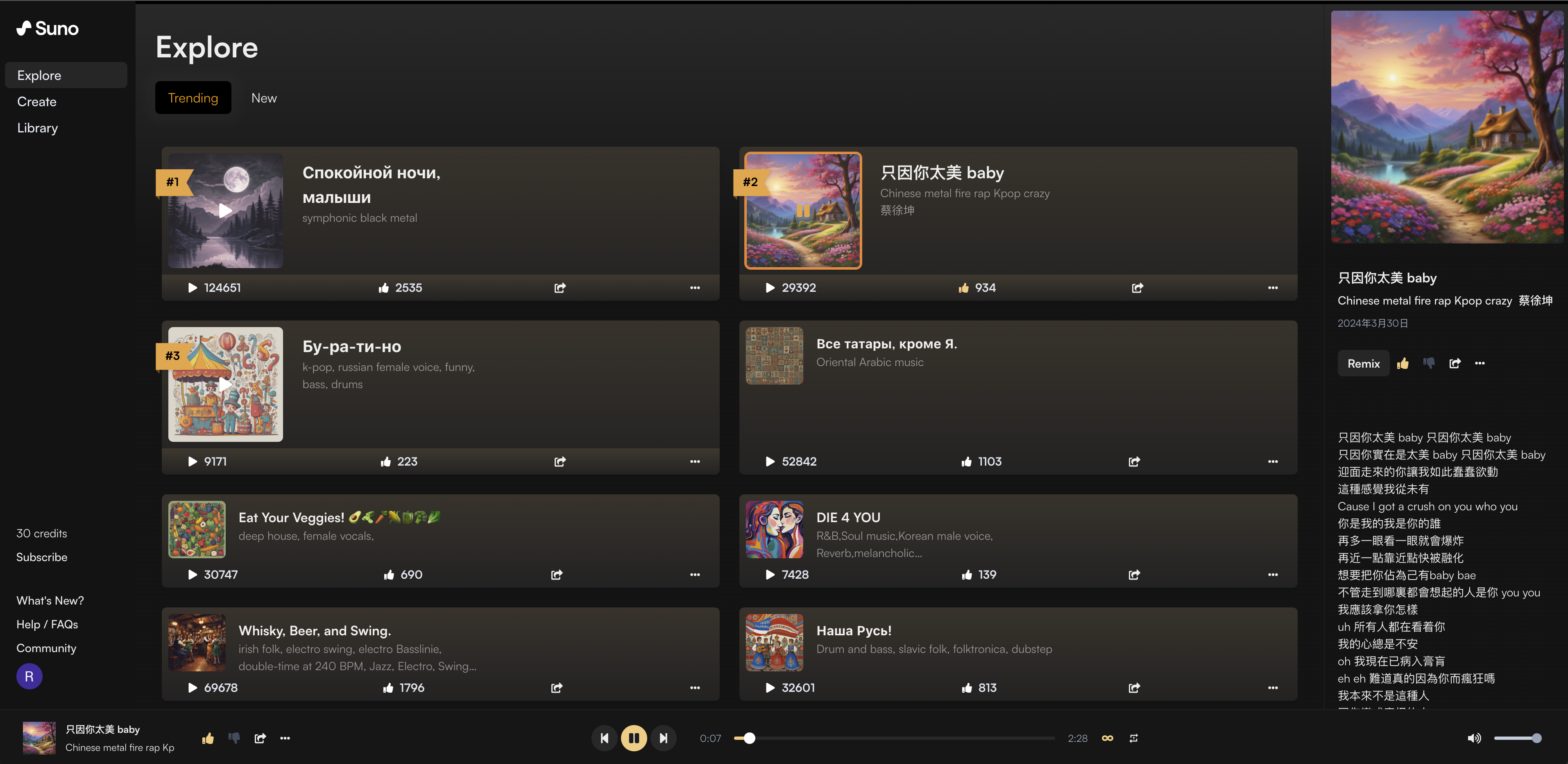Open the Subscribe link
Screen dimensions: 1568x764
(41, 557)
